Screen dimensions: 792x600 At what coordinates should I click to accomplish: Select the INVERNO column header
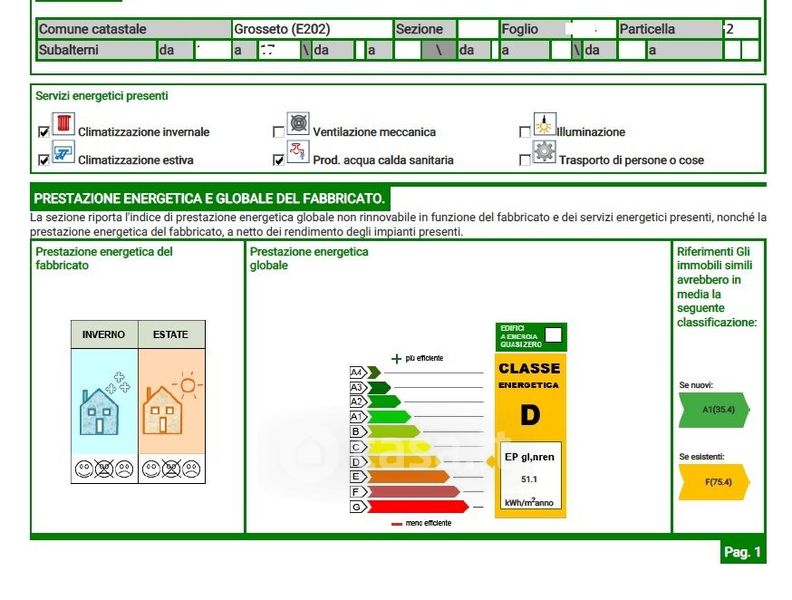(x=104, y=335)
